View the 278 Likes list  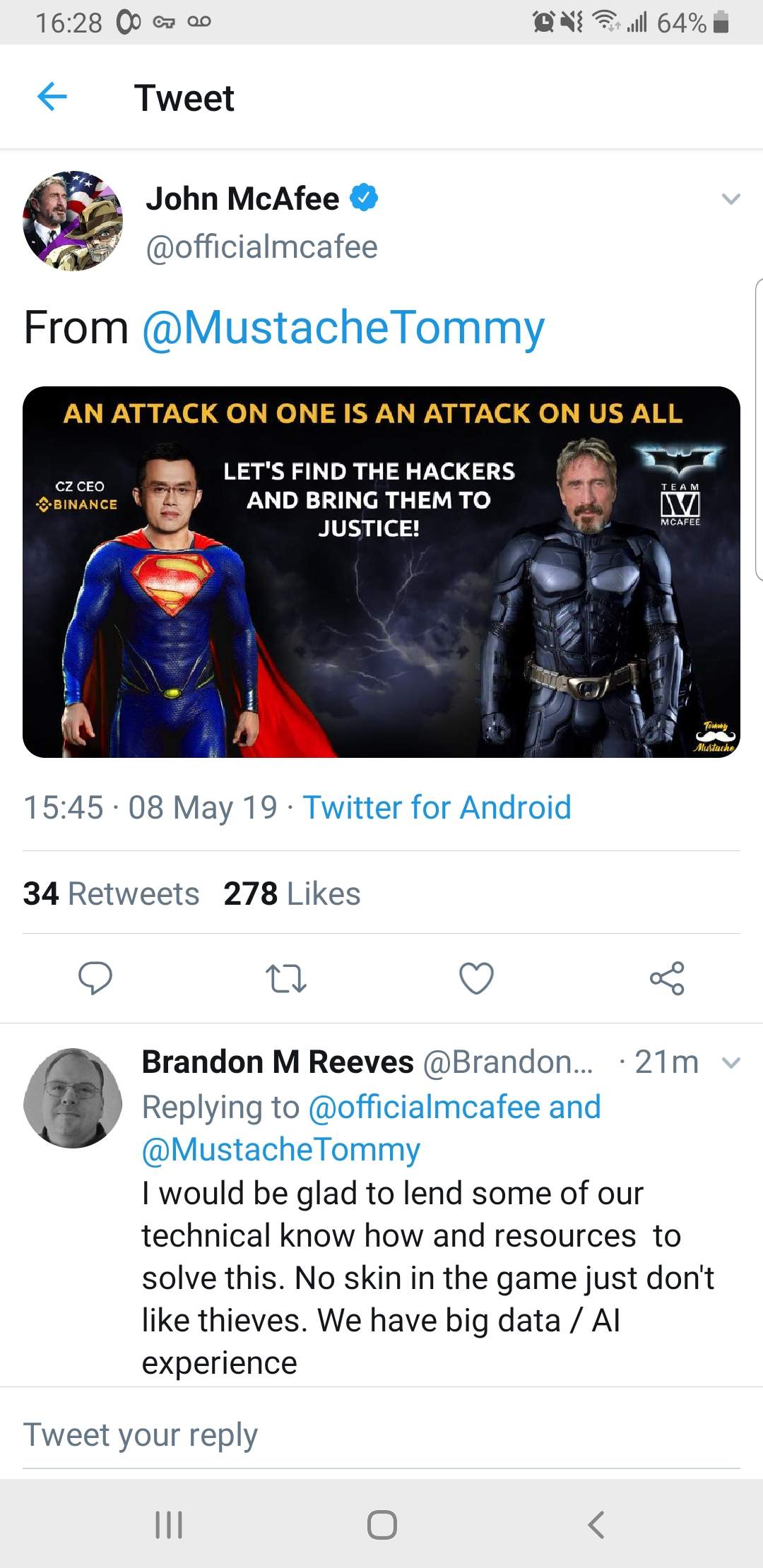point(292,893)
